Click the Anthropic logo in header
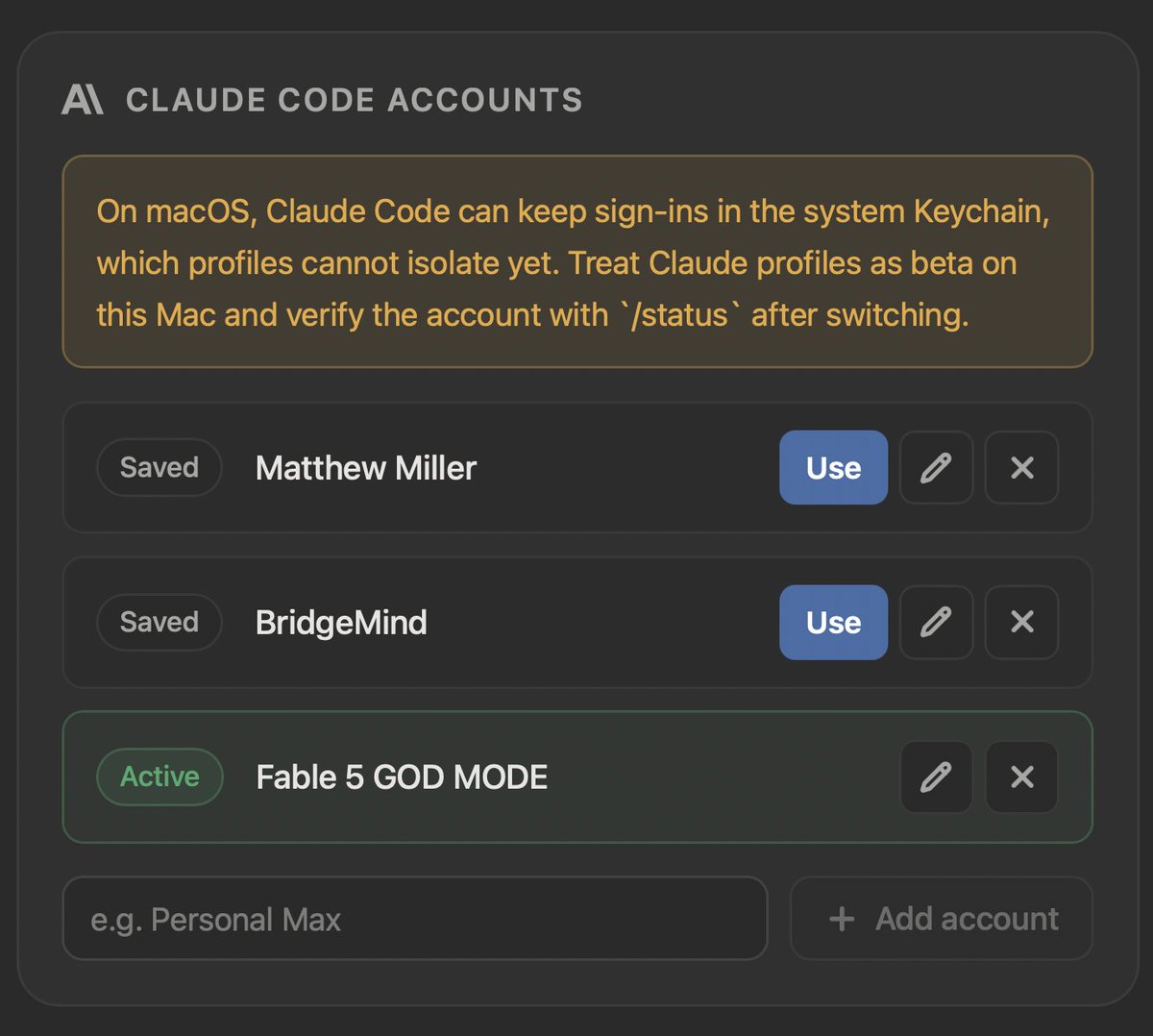This screenshot has width=1153, height=1036. [x=83, y=99]
